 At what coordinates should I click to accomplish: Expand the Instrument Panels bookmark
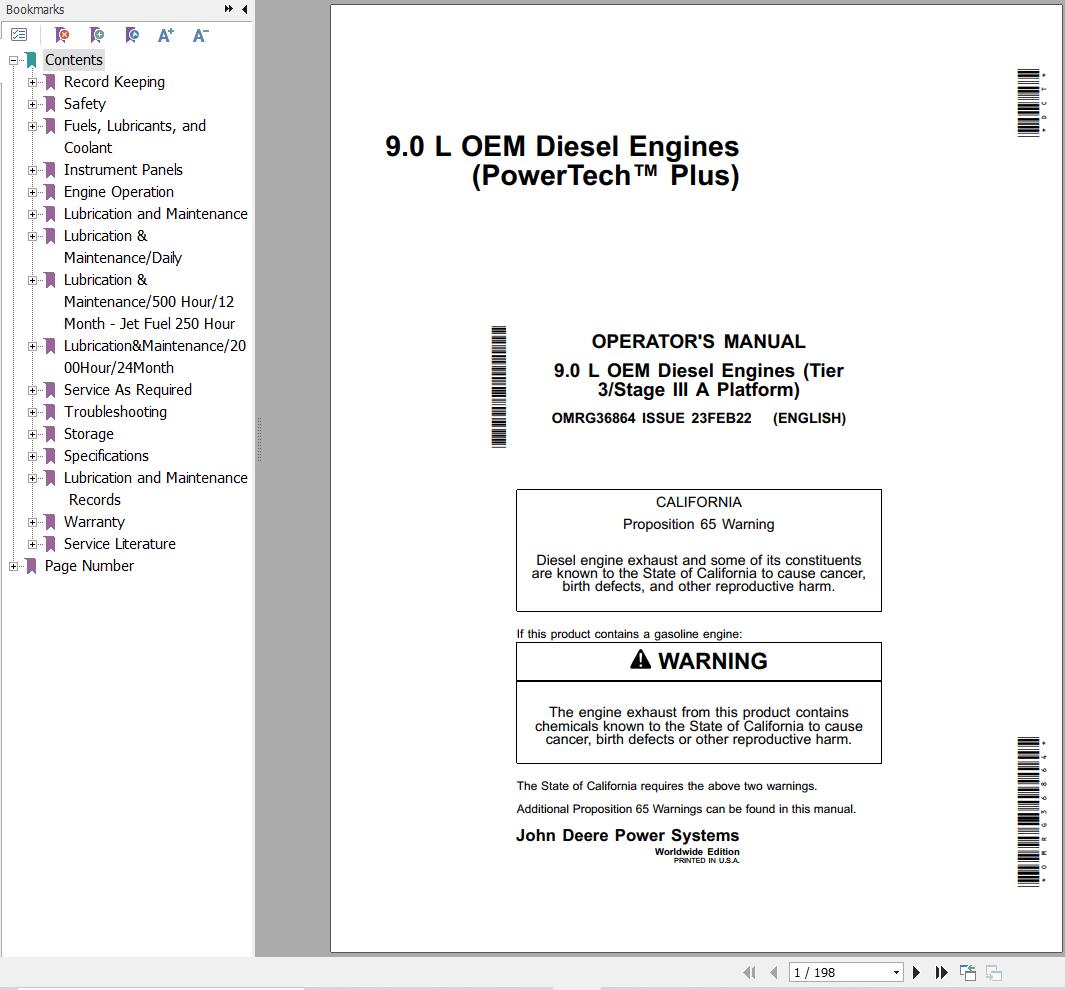coord(32,170)
